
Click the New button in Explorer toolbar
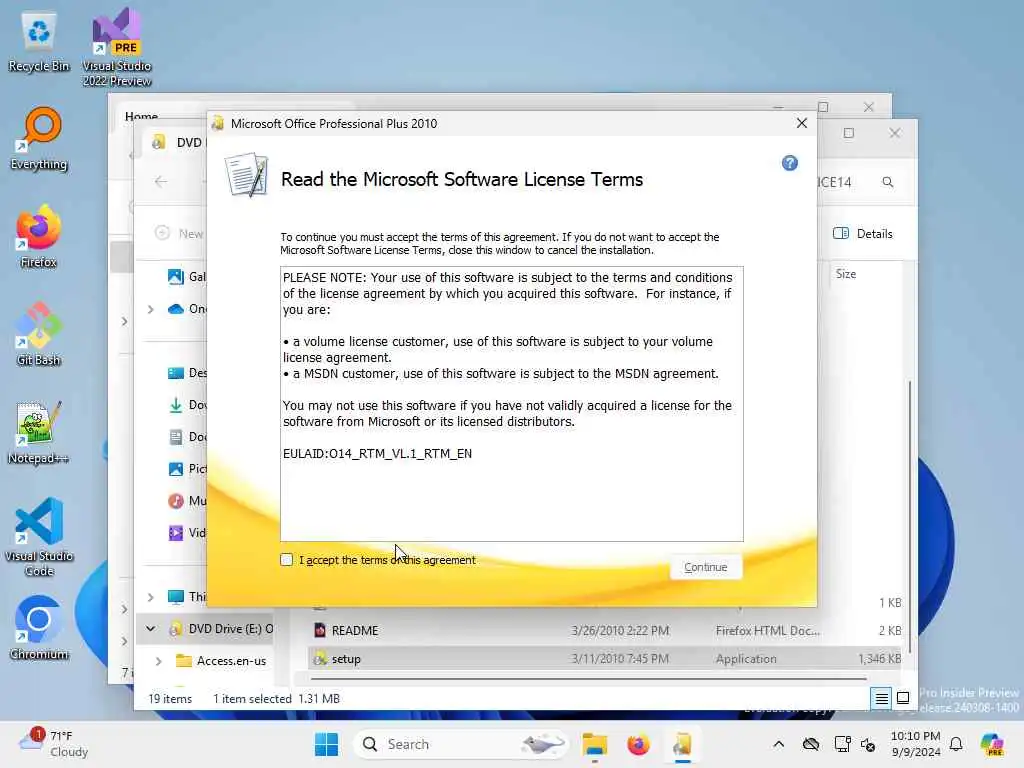pos(179,233)
